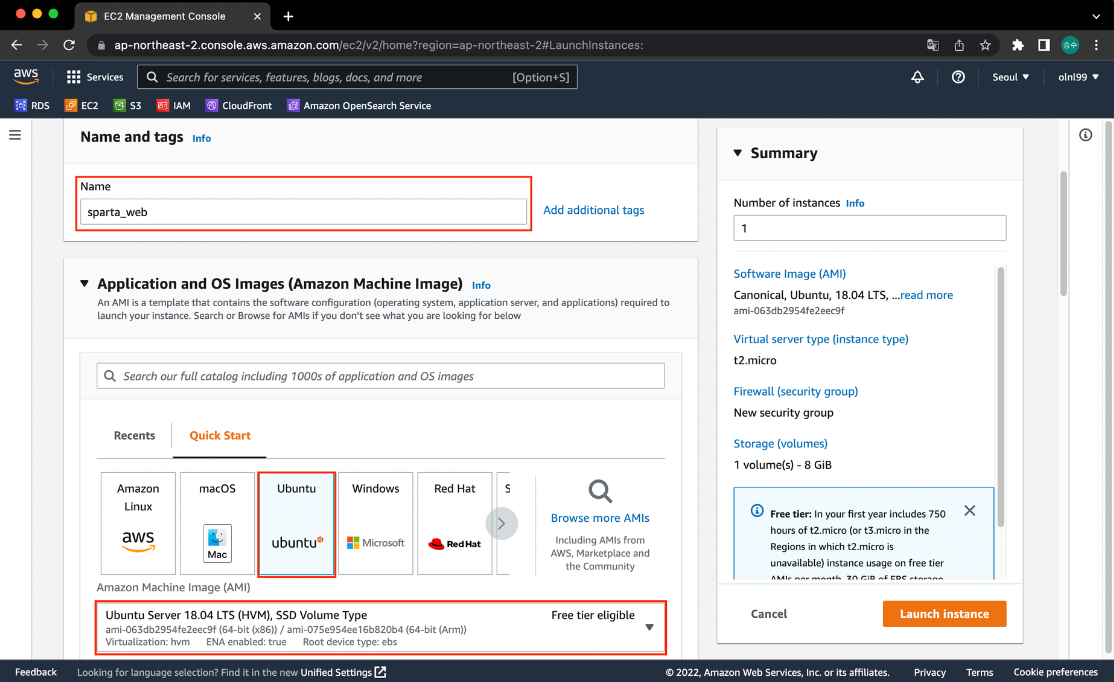
Task: Click read more in AMI summary
Action: 926,295
